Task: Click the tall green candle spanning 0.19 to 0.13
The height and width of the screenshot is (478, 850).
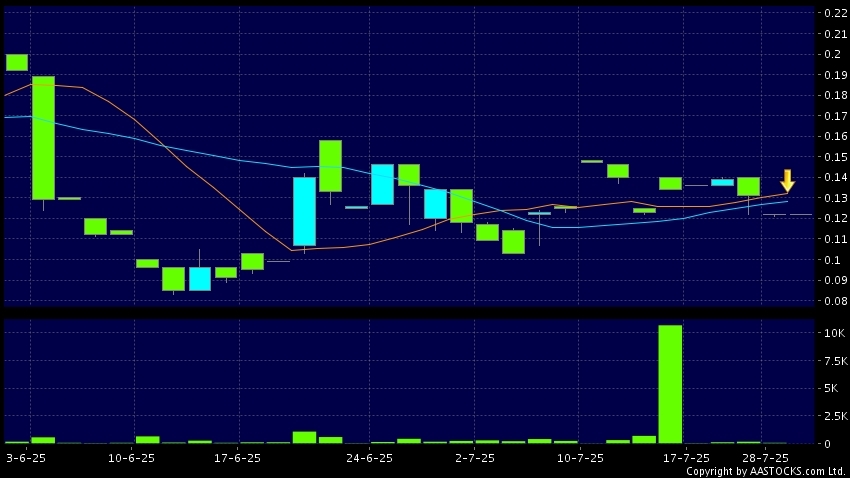Action: (x=43, y=138)
